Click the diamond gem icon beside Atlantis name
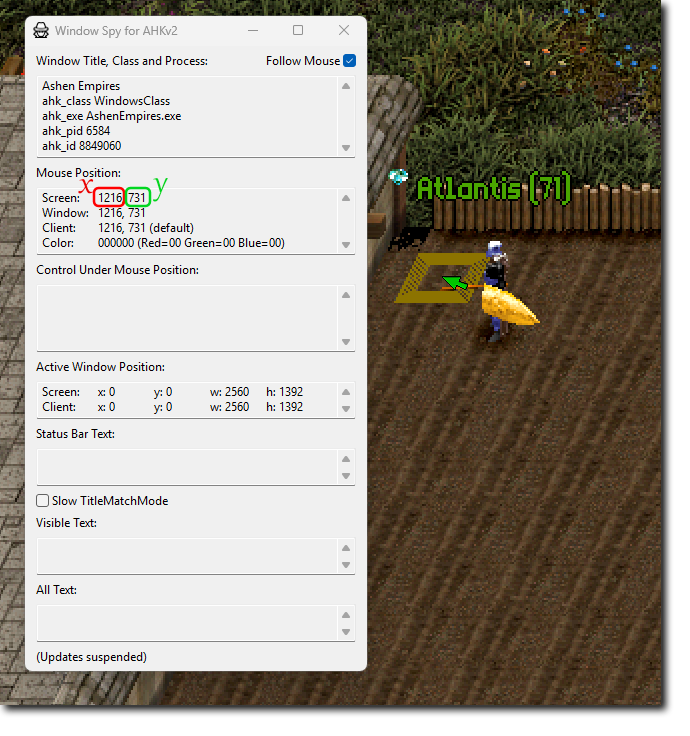690x736 pixels. point(399,177)
